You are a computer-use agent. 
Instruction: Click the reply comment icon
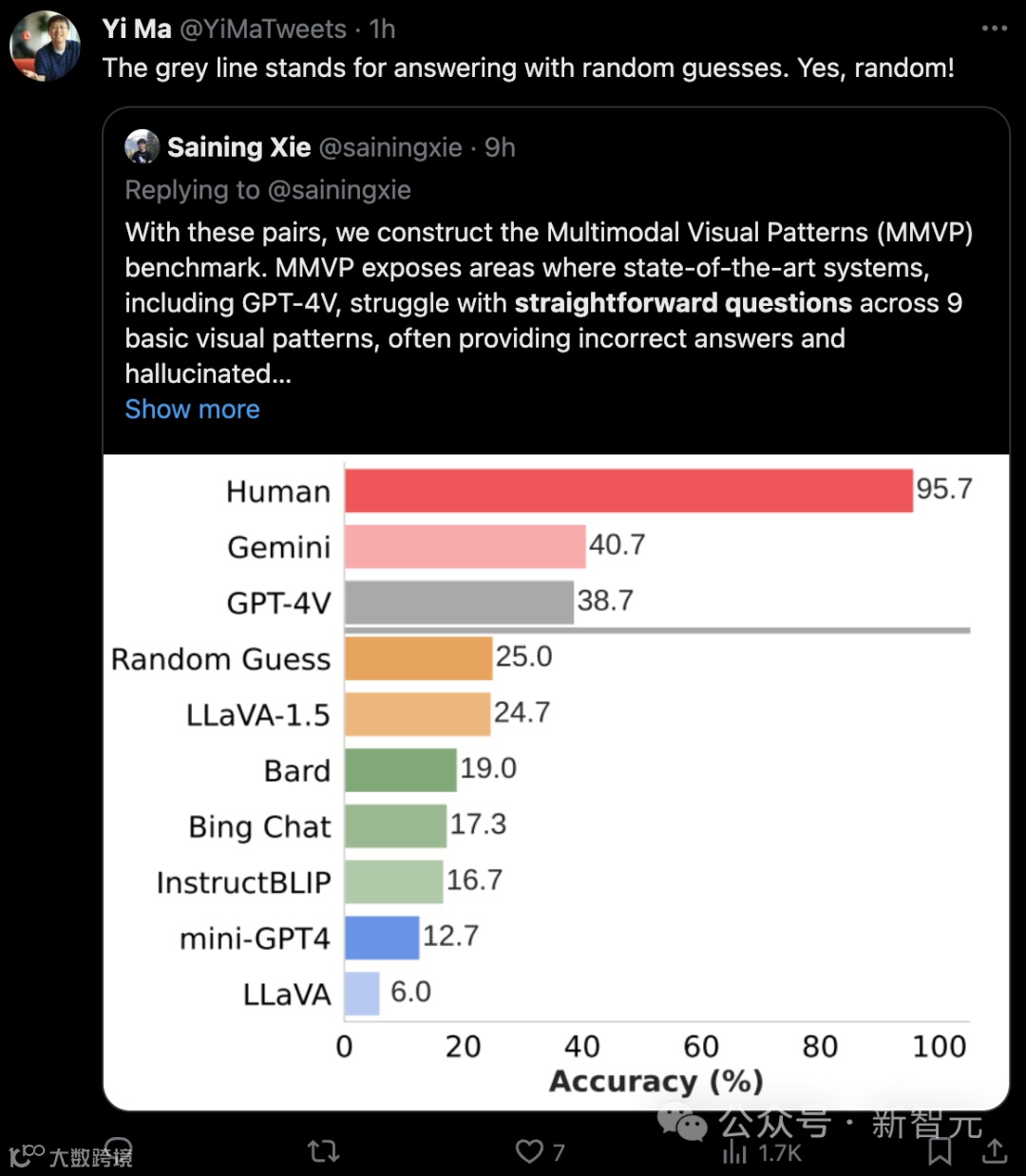coord(118,1151)
